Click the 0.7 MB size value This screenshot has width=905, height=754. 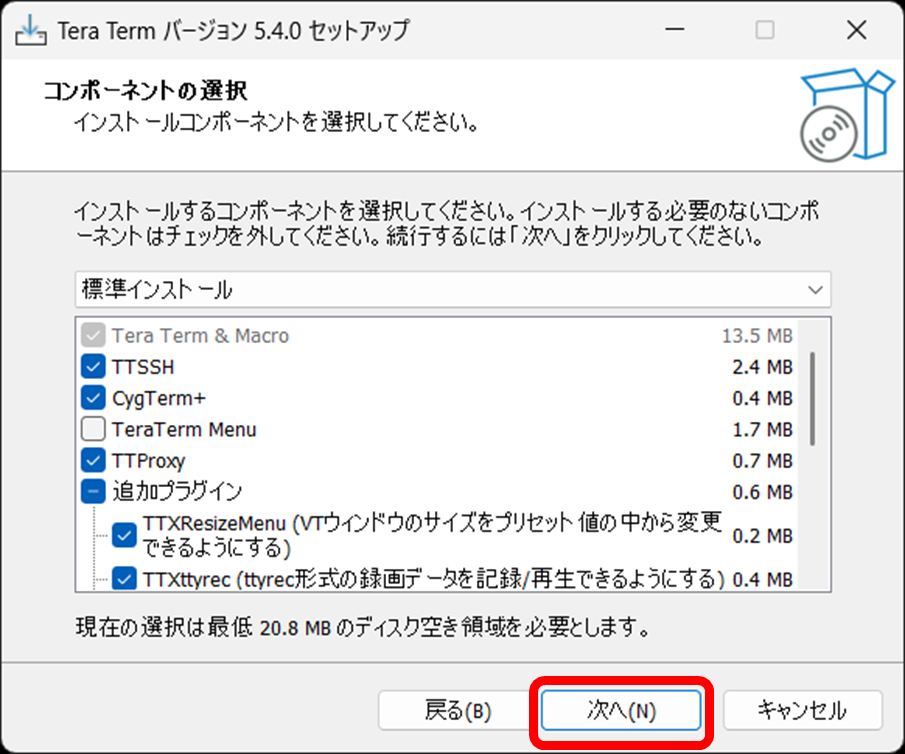[762, 461]
